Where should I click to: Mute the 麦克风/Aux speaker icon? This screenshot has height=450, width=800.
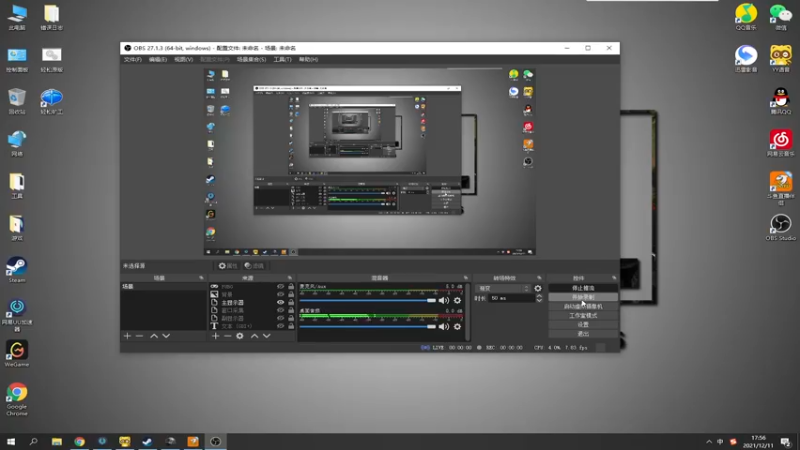coord(444,301)
